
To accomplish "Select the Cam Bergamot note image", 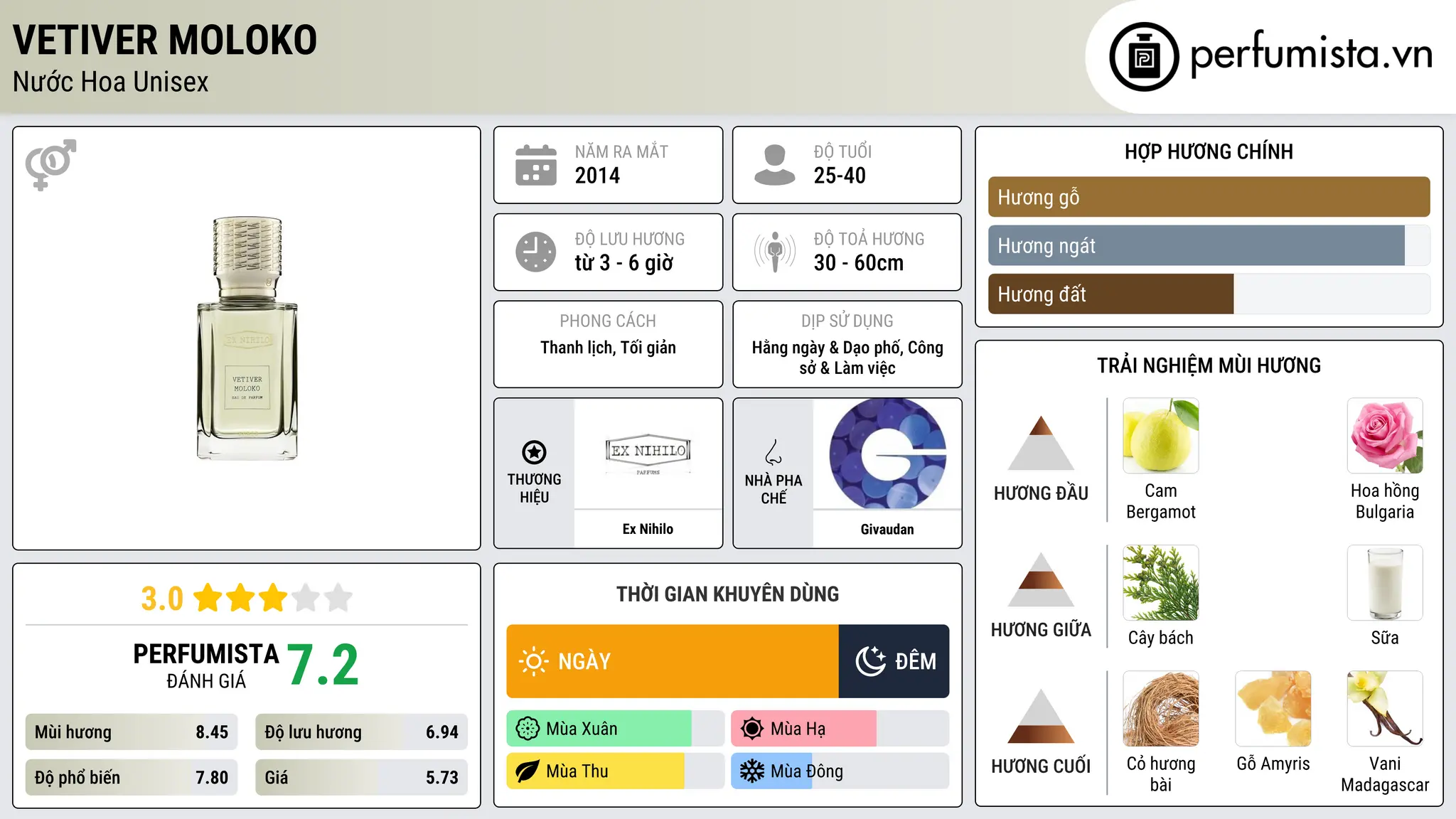I will pos(1160,436).
